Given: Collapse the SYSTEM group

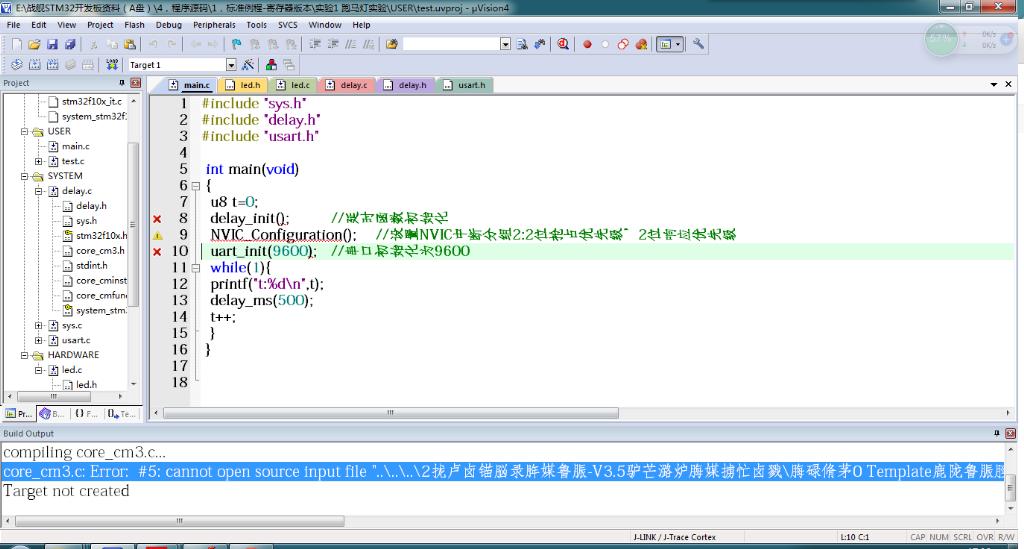Looking at the screenshot, I should pos(24,176).
